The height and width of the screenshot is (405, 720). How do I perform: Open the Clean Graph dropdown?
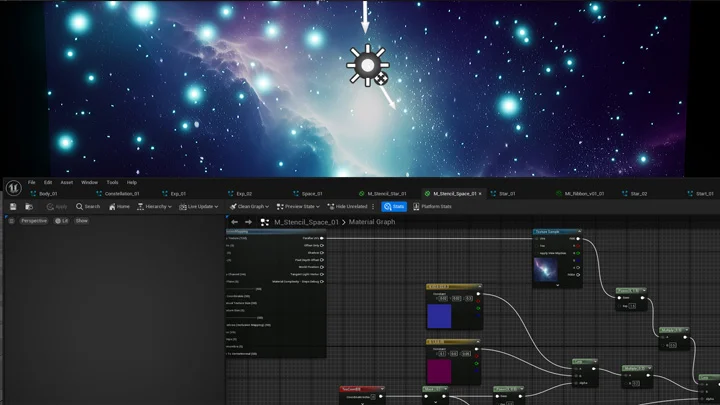click(249, 207)
